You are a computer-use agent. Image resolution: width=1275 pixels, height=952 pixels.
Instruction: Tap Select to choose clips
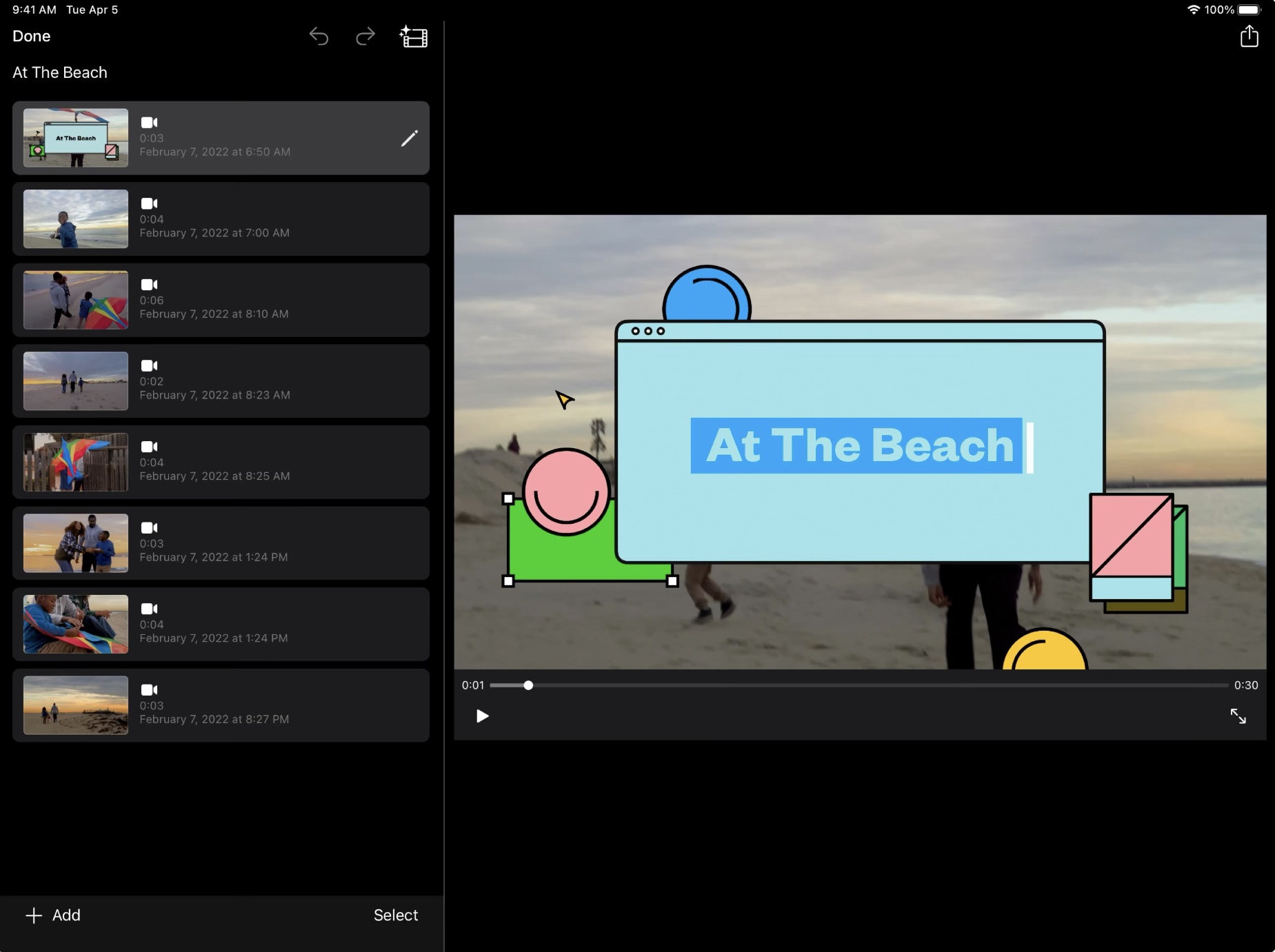(396, 915)
